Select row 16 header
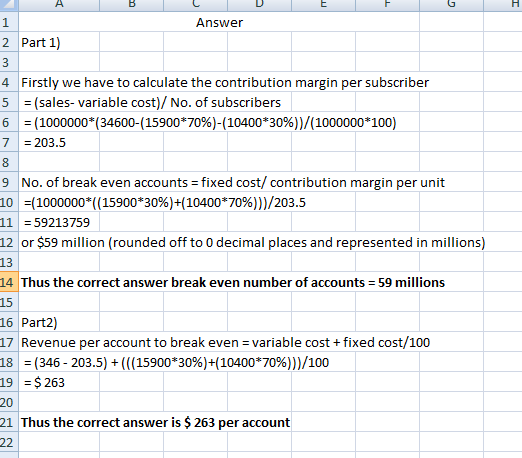Viewport: 522px width, 458px height. [9, 322]
